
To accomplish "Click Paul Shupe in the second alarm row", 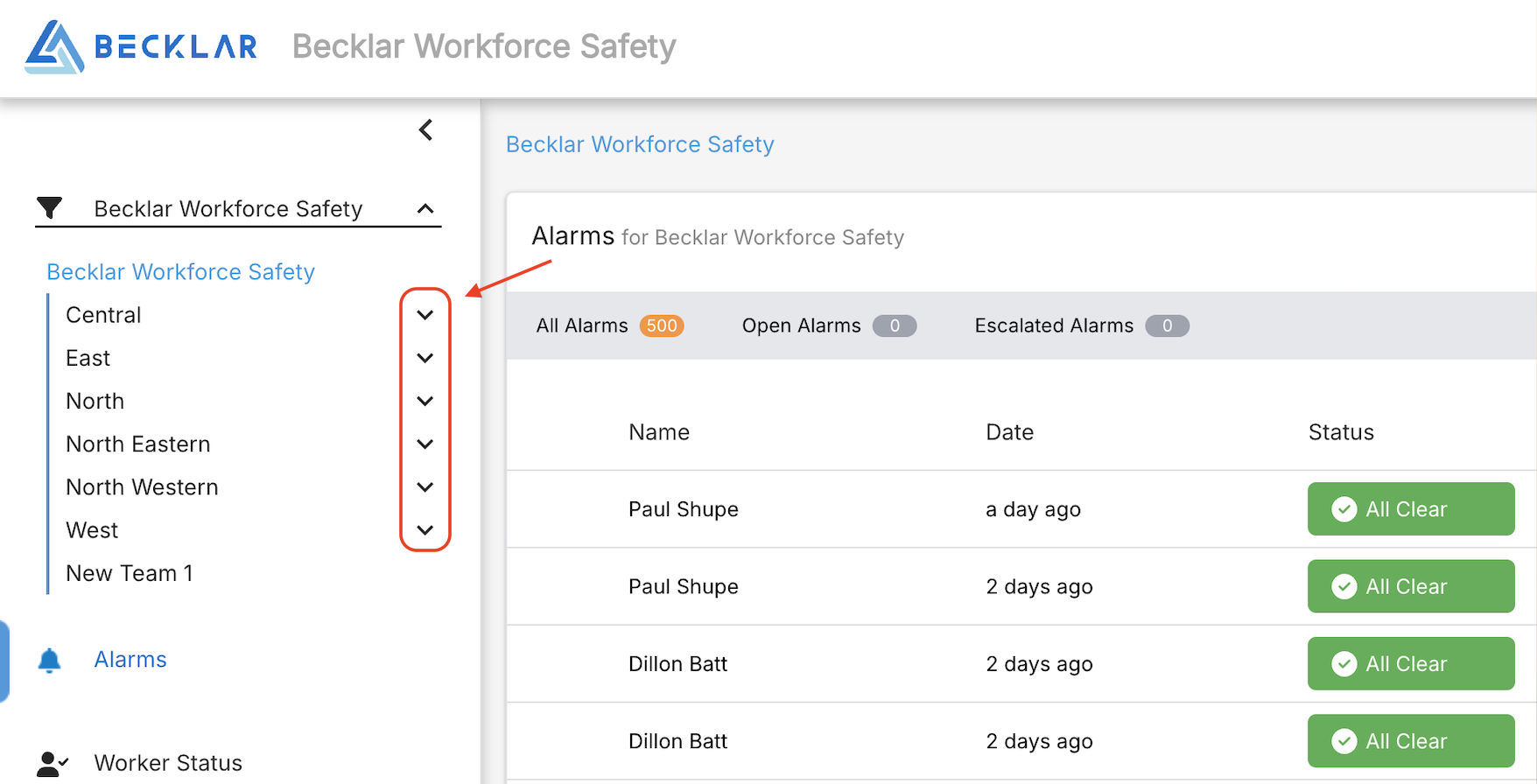I will pyautogui.click(x=684, y=586).
